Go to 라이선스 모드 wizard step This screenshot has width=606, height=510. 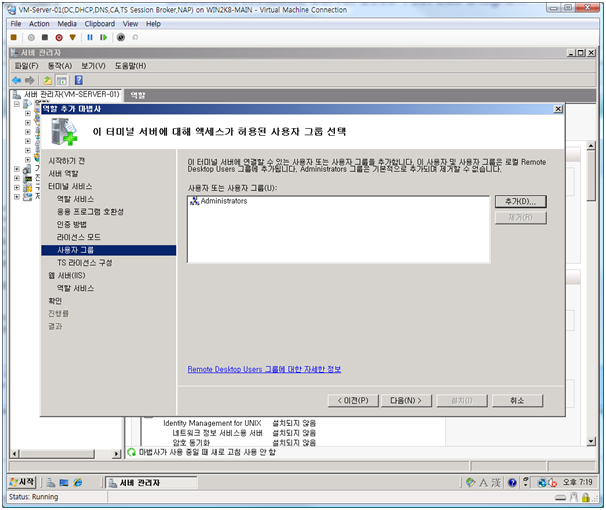[x=78, y=237]
